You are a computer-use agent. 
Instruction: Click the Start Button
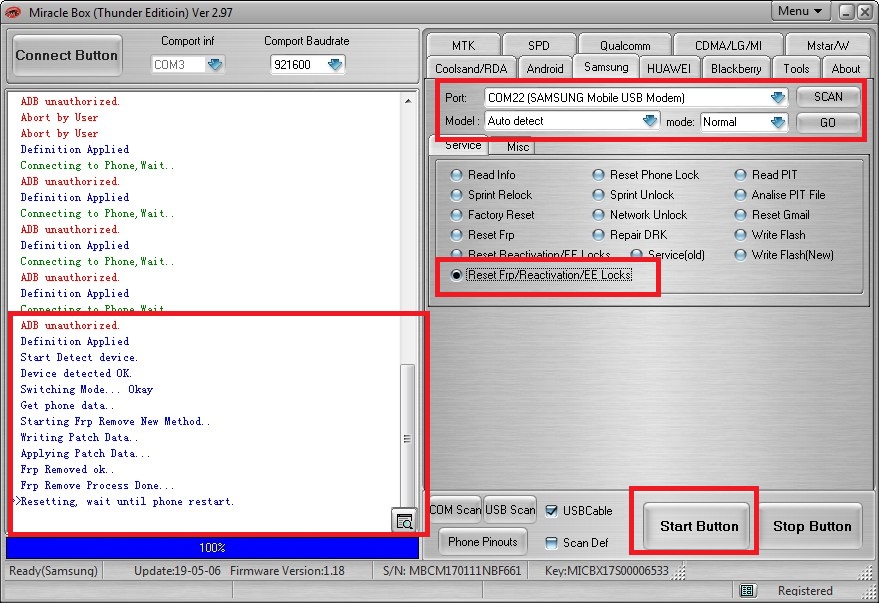point(698,526)
